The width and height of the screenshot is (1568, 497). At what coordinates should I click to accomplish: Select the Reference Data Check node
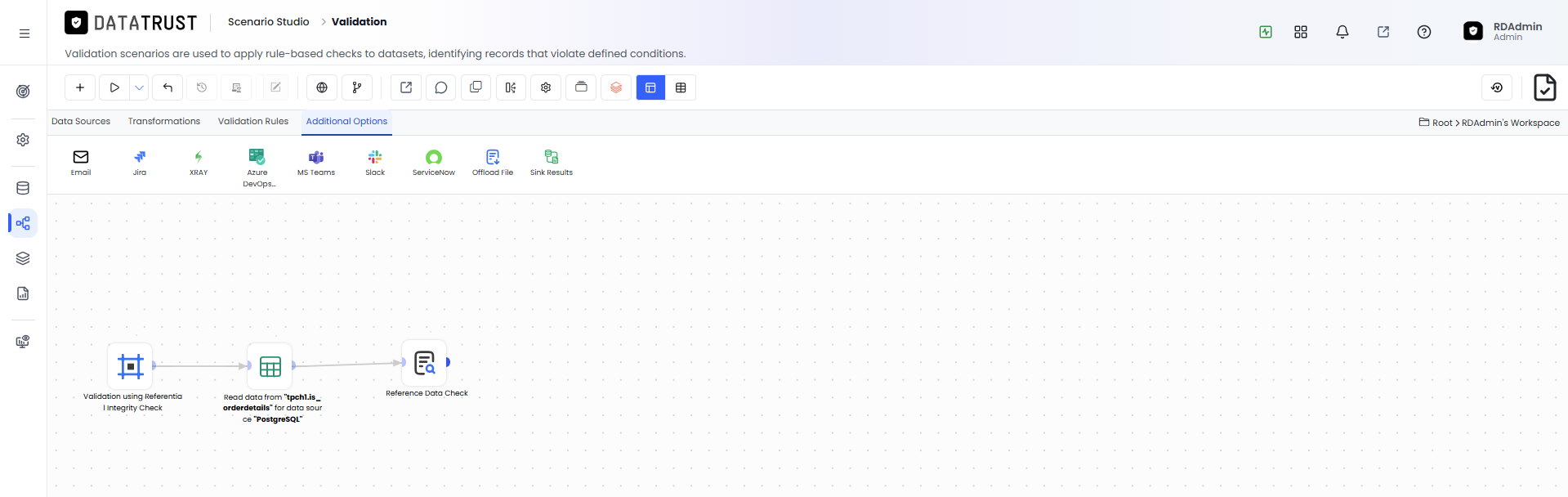425,363
